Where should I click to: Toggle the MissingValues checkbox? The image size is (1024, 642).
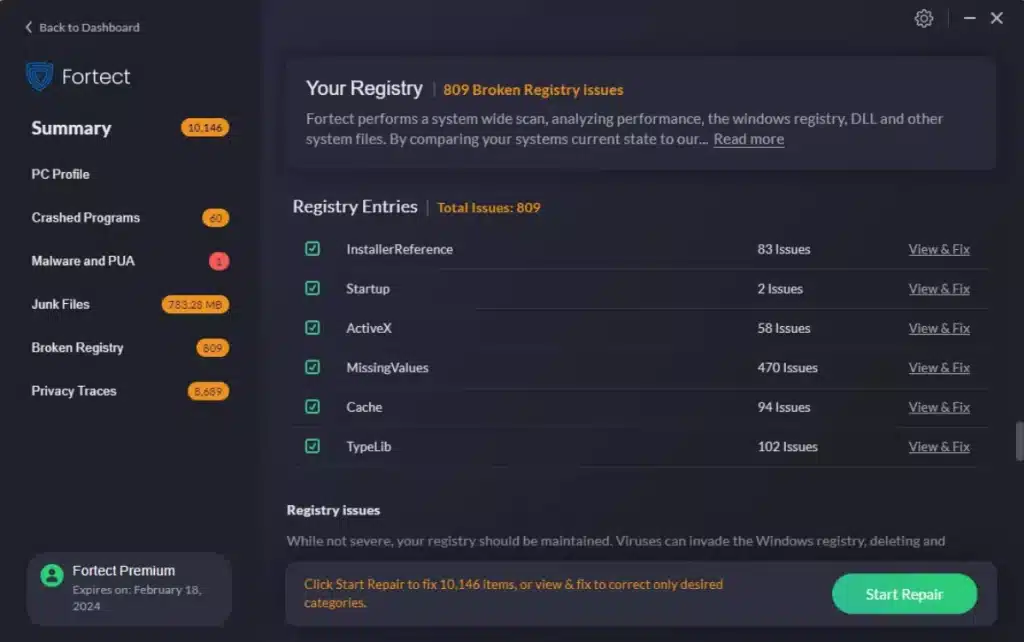[312, 367]
